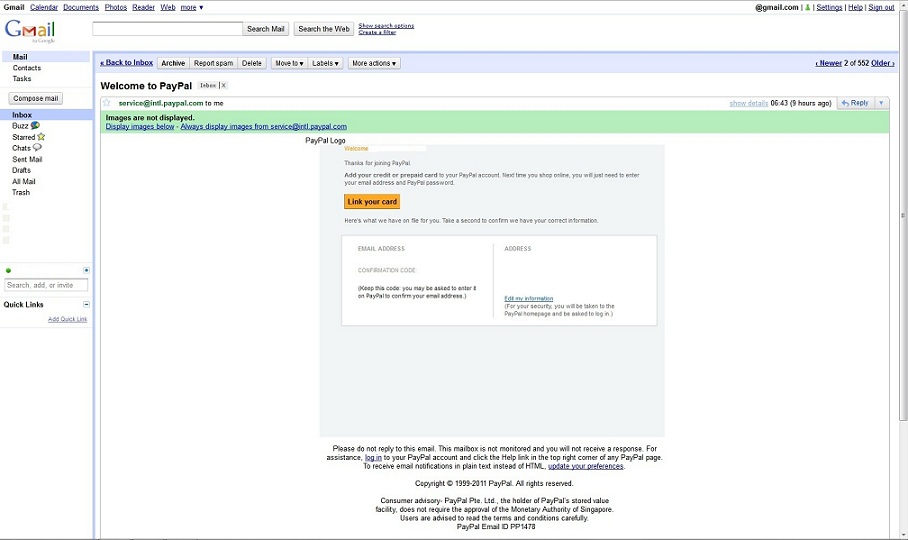
Task: Open Inbox folder in sidebar
Action: (x=22, y=115)
